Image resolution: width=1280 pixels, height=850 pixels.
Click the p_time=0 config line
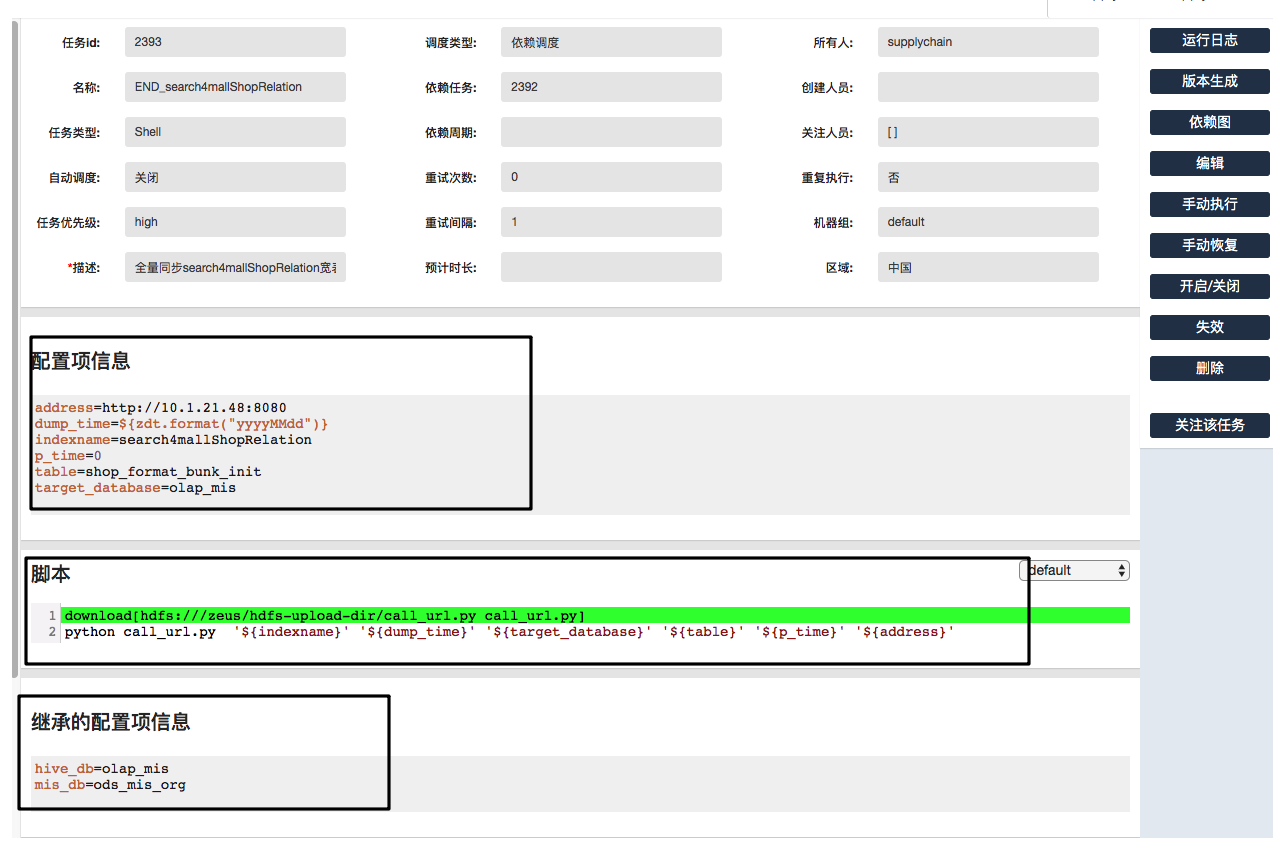68,456
